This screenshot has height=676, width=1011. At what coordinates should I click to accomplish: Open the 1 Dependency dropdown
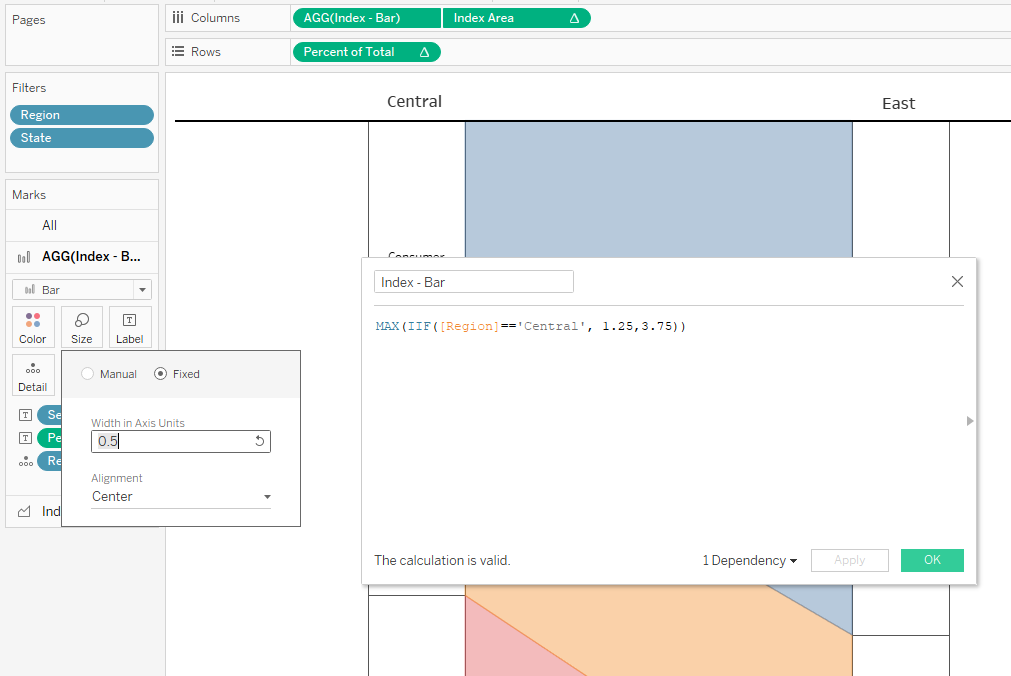click(750, 561)
